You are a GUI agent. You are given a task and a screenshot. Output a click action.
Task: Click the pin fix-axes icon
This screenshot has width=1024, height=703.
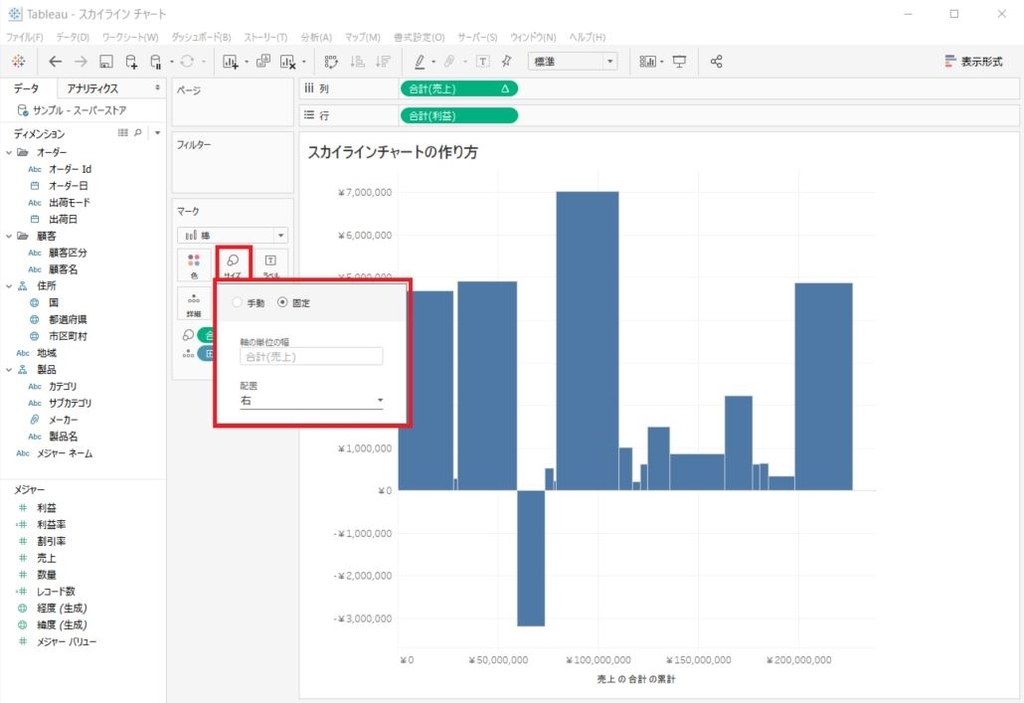pyautogui.click(x=506, y=61)
